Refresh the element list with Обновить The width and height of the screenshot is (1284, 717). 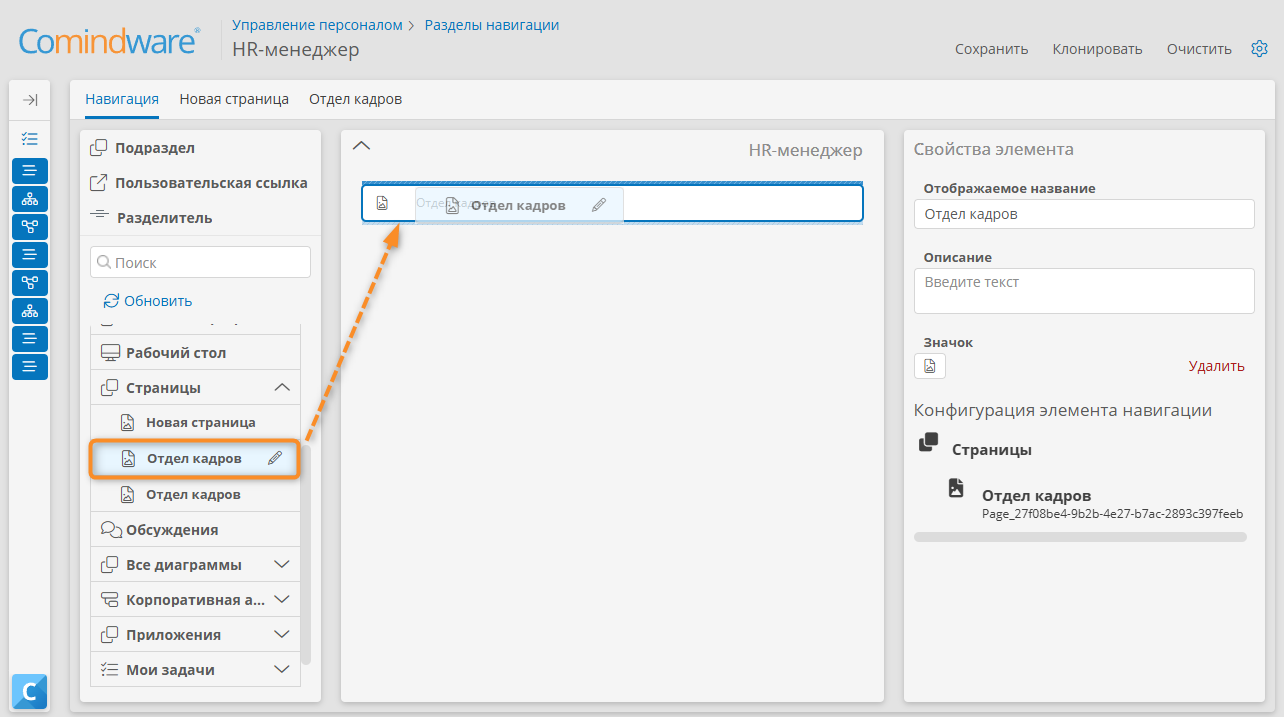(148, 301)
